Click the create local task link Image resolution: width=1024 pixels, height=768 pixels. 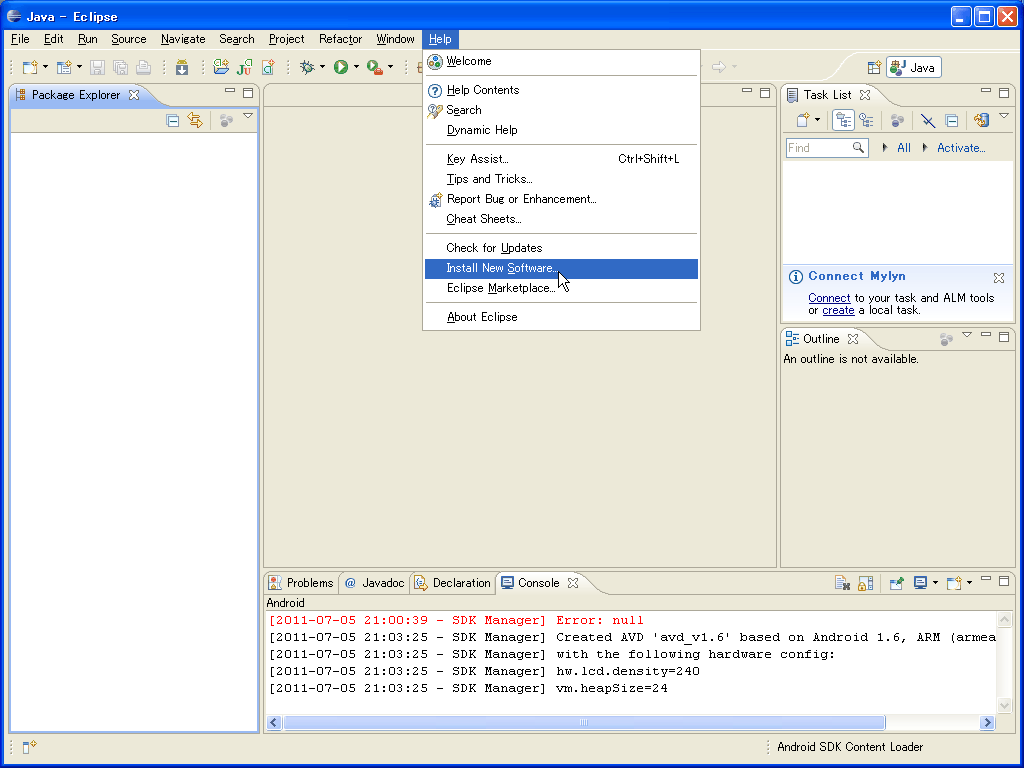pyautogui.click(x=839, y=310)
